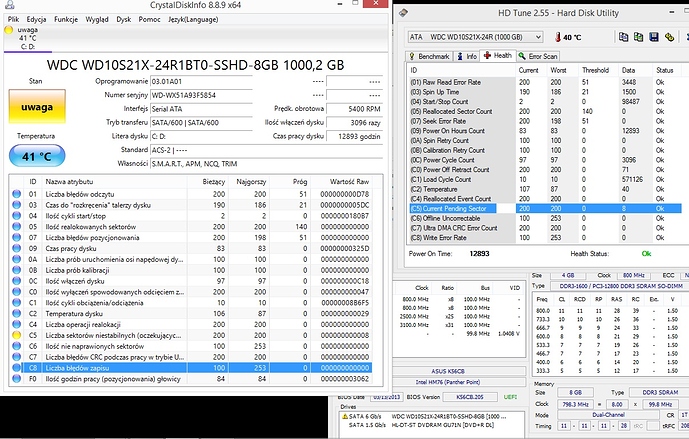
Task: Click status circle of row C2 Temperatura dysku
Action: 17,313
